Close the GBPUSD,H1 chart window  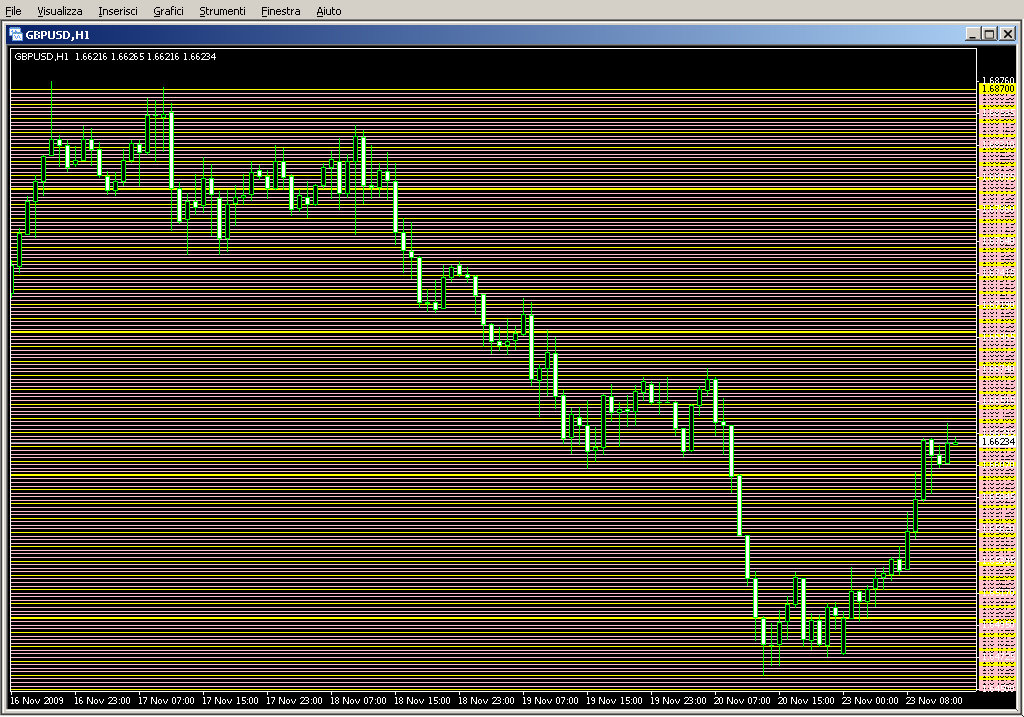[x=1008, y=34]
